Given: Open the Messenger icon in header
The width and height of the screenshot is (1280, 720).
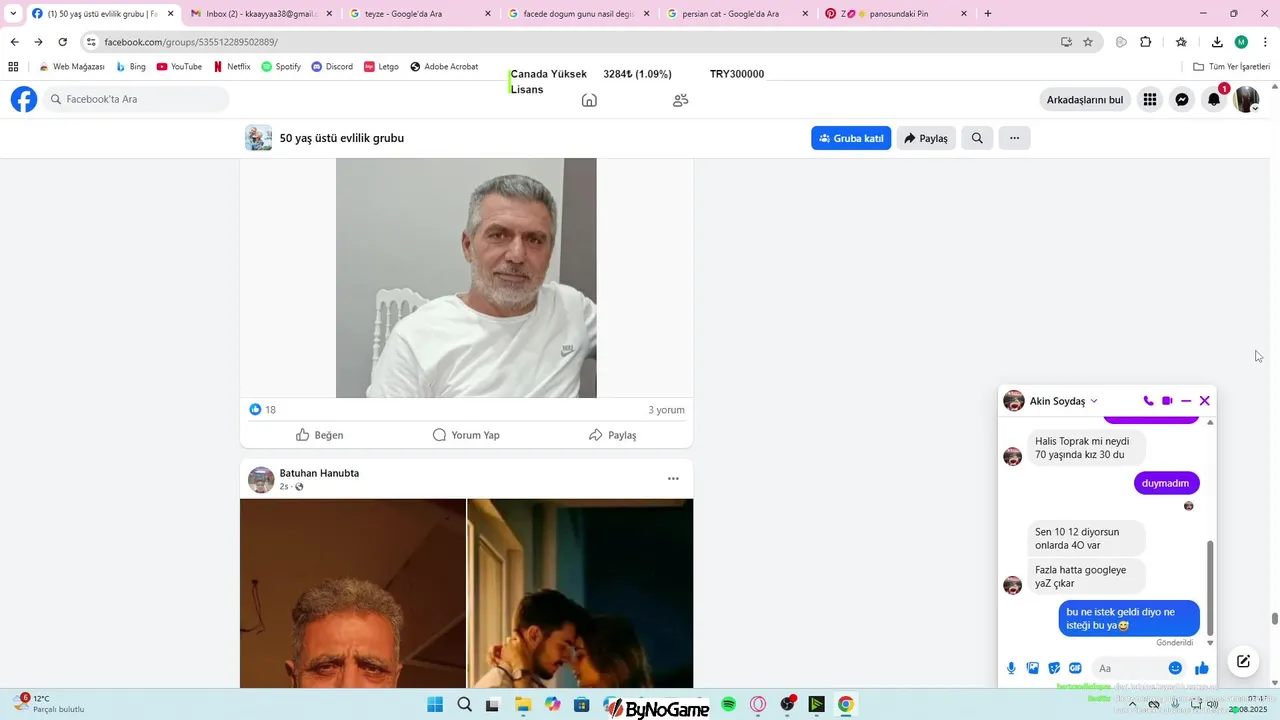Looking at the screenshot, I should (x=1182, y=99).
